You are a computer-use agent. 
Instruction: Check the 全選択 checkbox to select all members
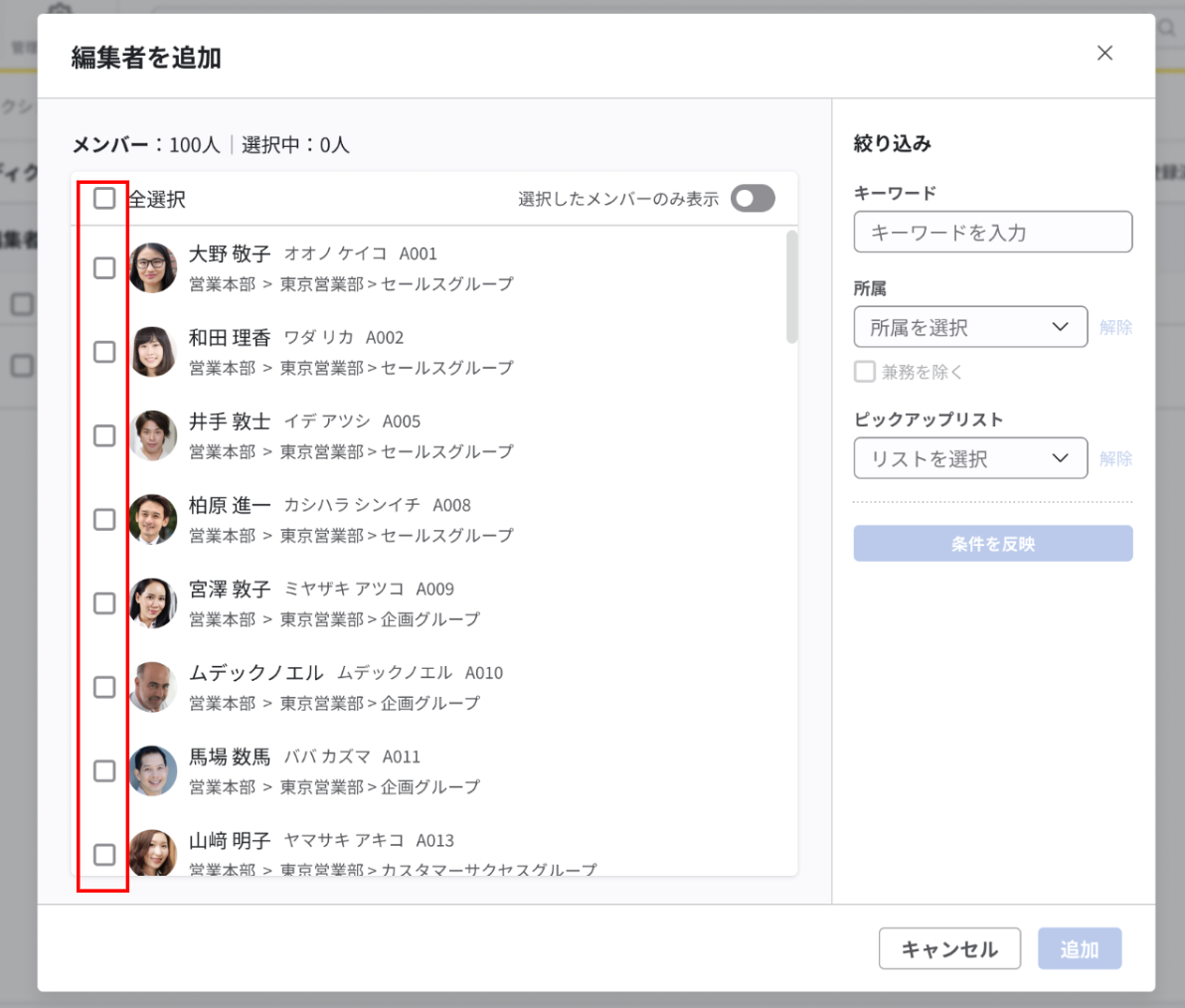tap(103, 199)
